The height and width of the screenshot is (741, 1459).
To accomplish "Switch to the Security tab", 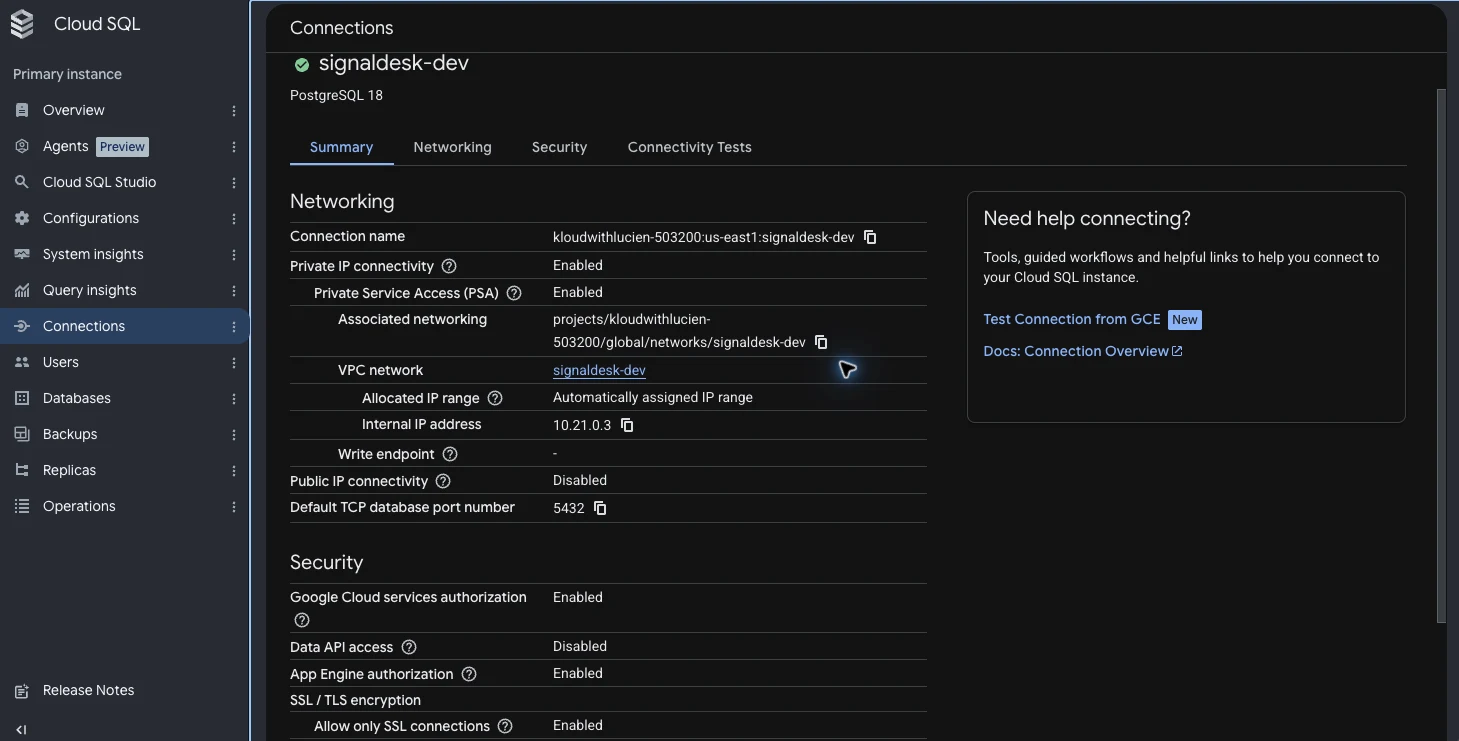I will [559, 147].
